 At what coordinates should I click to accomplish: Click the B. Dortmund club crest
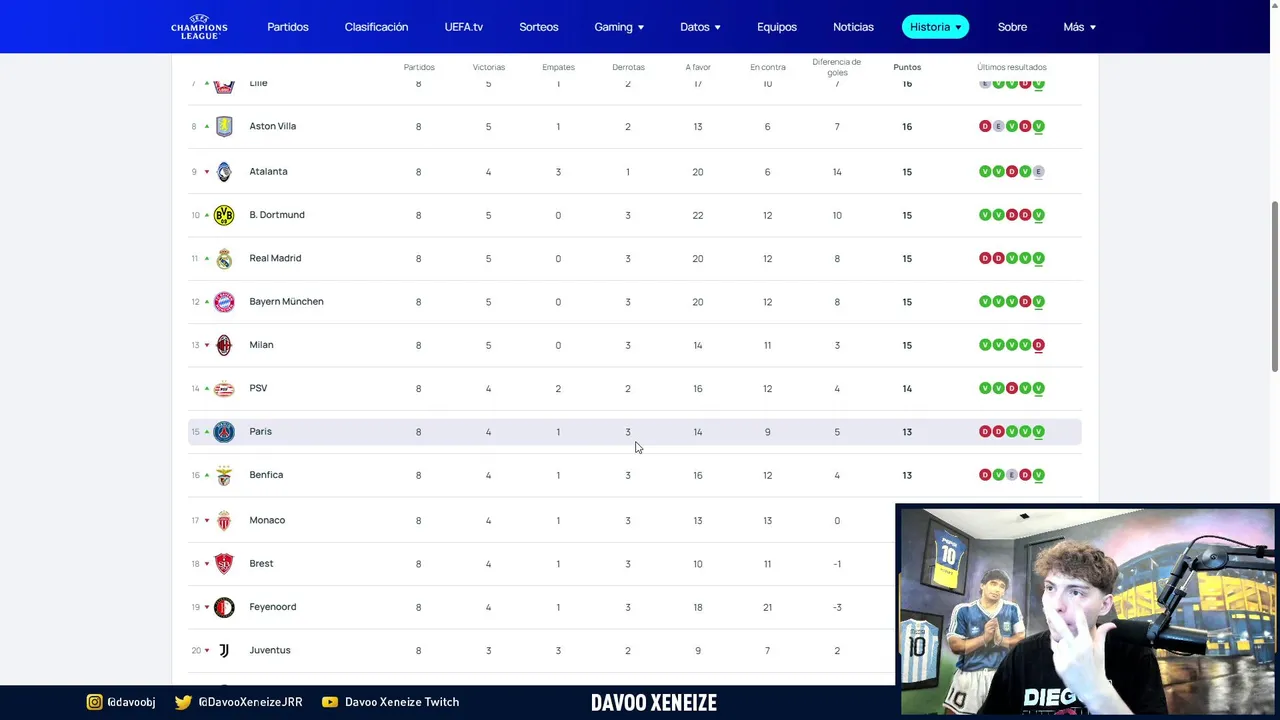(224, 215)
